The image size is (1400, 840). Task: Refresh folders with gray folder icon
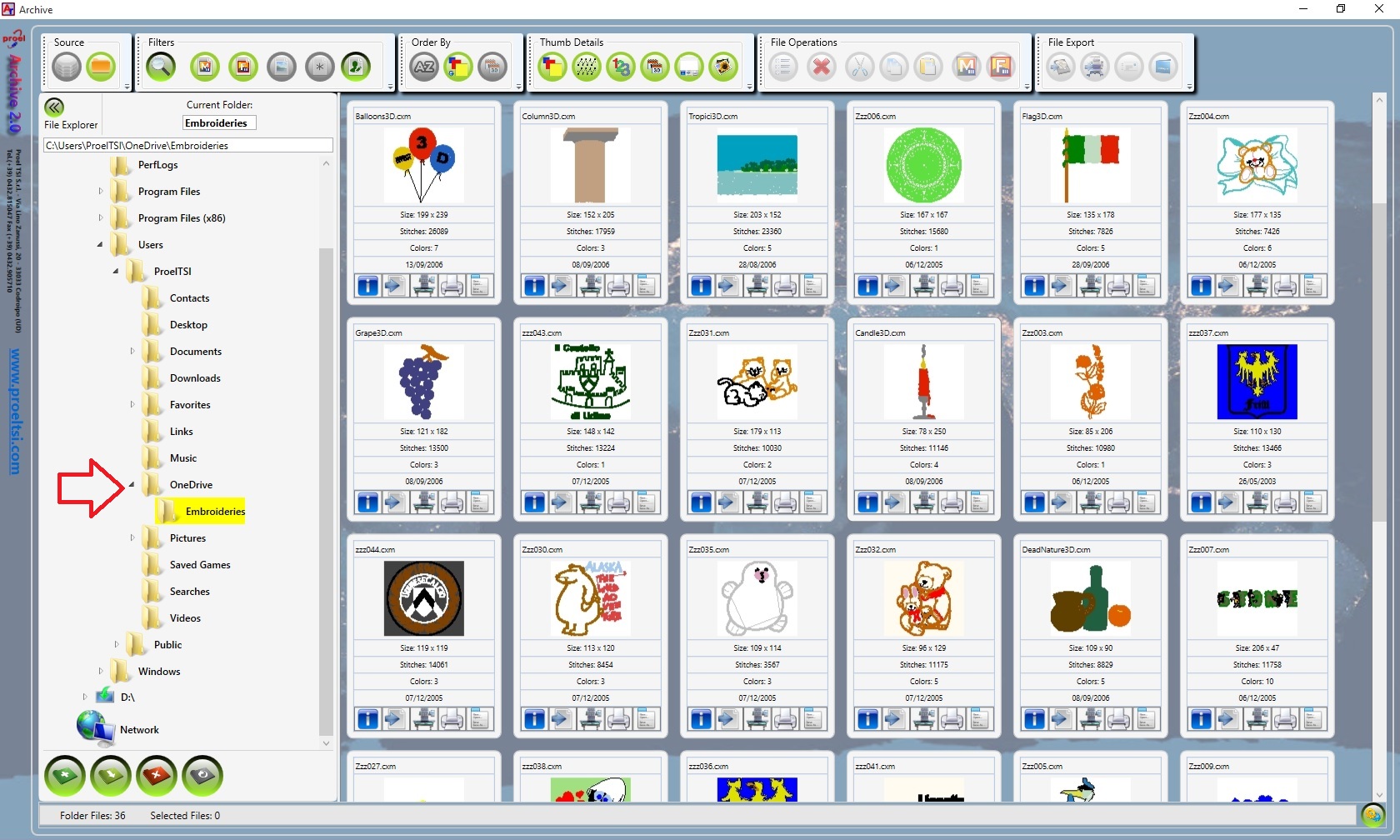(x=202, y=776)
